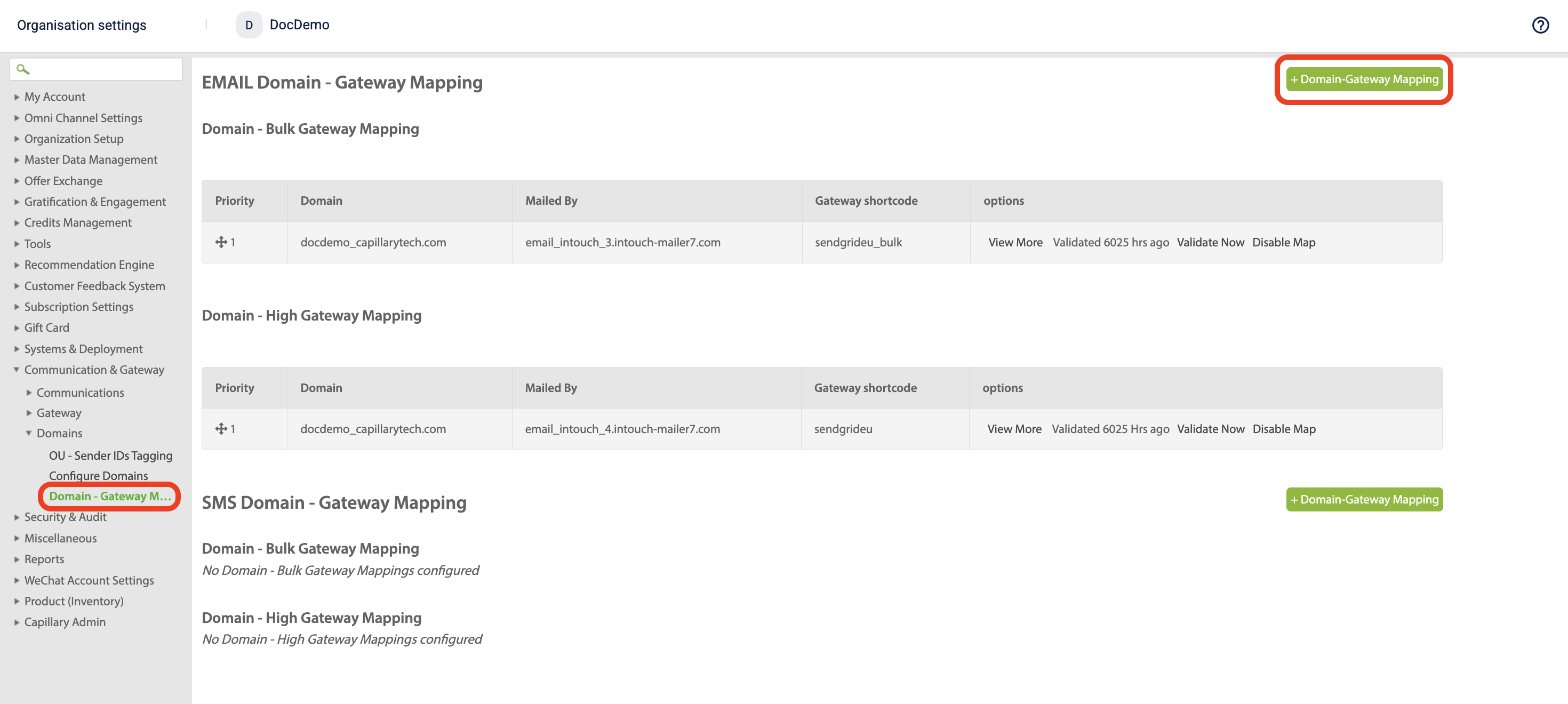Screen dimensions: 1568x704
Task: Click the drag handle icon in Bulk Gateway row
Action: tap(221, 242)
